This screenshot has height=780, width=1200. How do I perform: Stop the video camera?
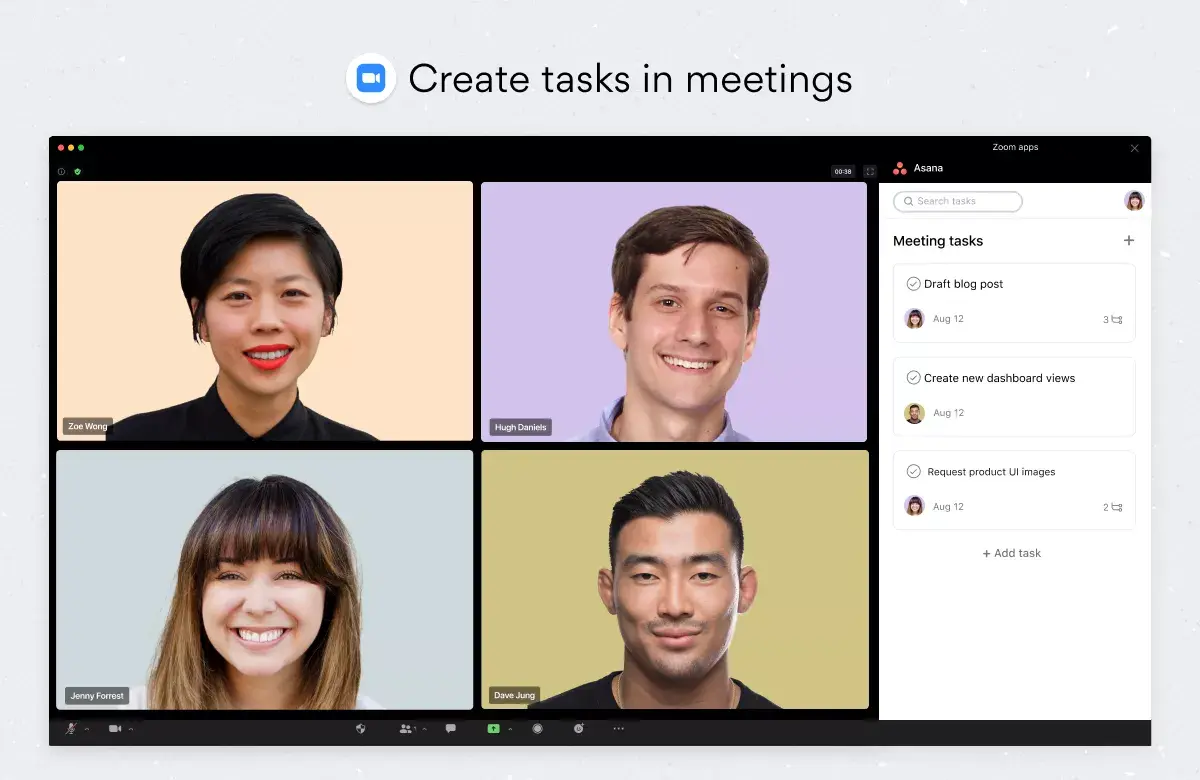116,729
